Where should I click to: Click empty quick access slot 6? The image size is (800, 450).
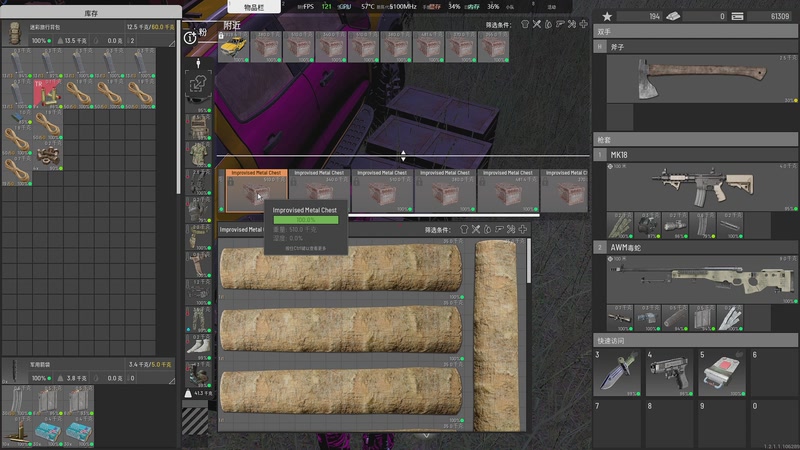pyautogui.click(x=774, y=372)
